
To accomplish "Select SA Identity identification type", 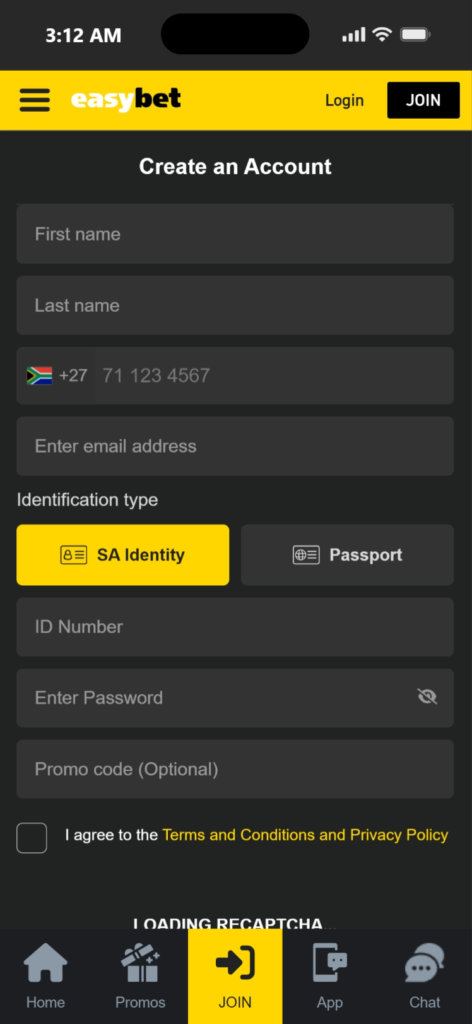I will point(123,555).
